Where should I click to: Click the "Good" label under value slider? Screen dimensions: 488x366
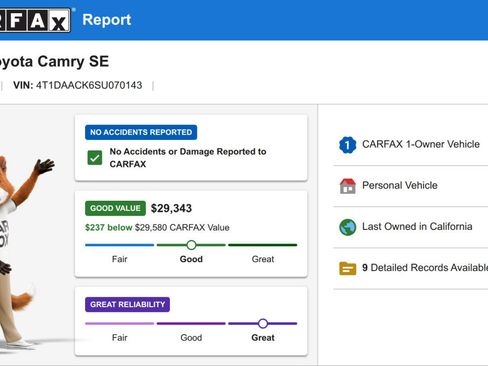[x=191, y=259]
